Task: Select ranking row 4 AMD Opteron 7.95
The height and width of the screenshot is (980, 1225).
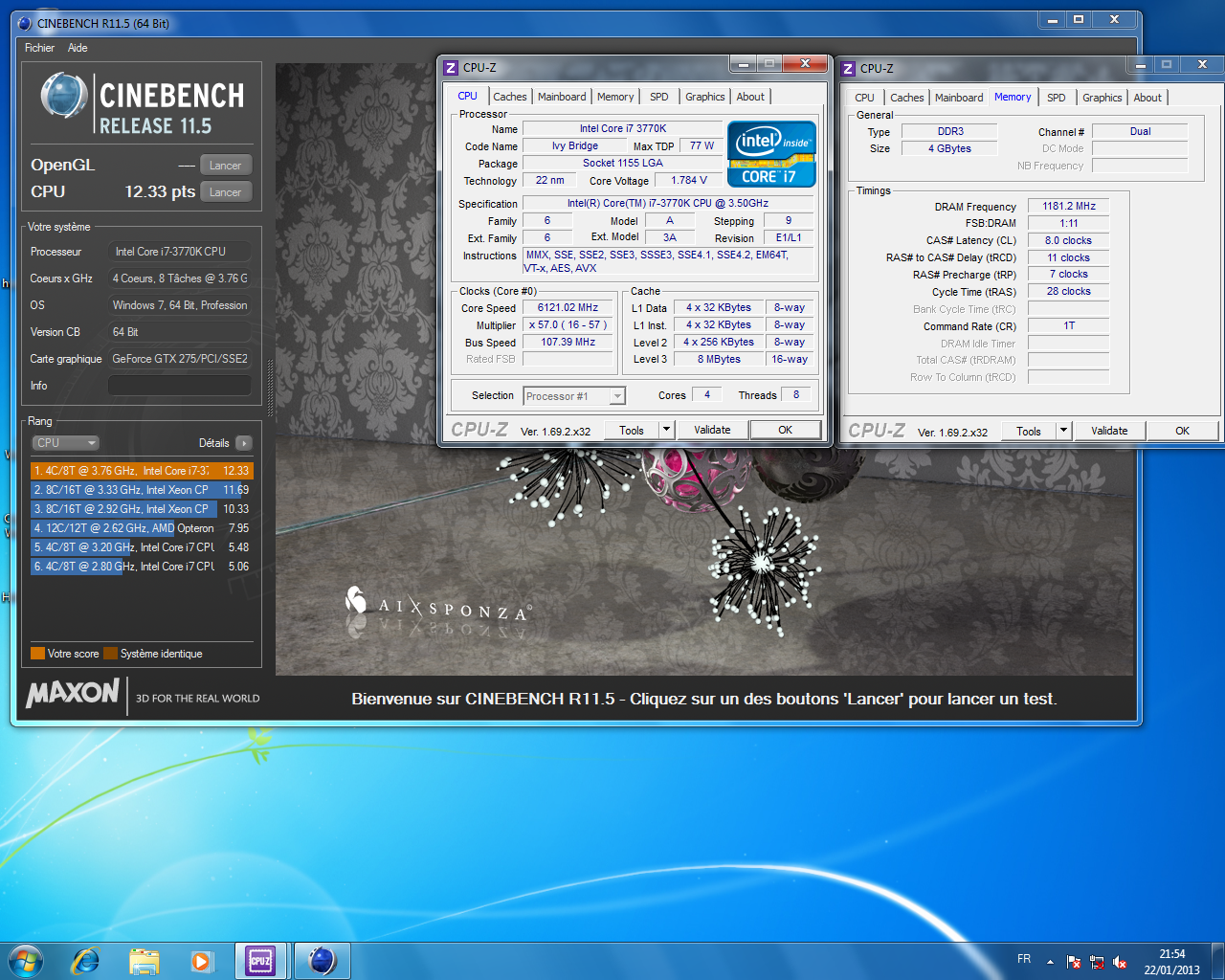Action: click(x=142, y=528)
